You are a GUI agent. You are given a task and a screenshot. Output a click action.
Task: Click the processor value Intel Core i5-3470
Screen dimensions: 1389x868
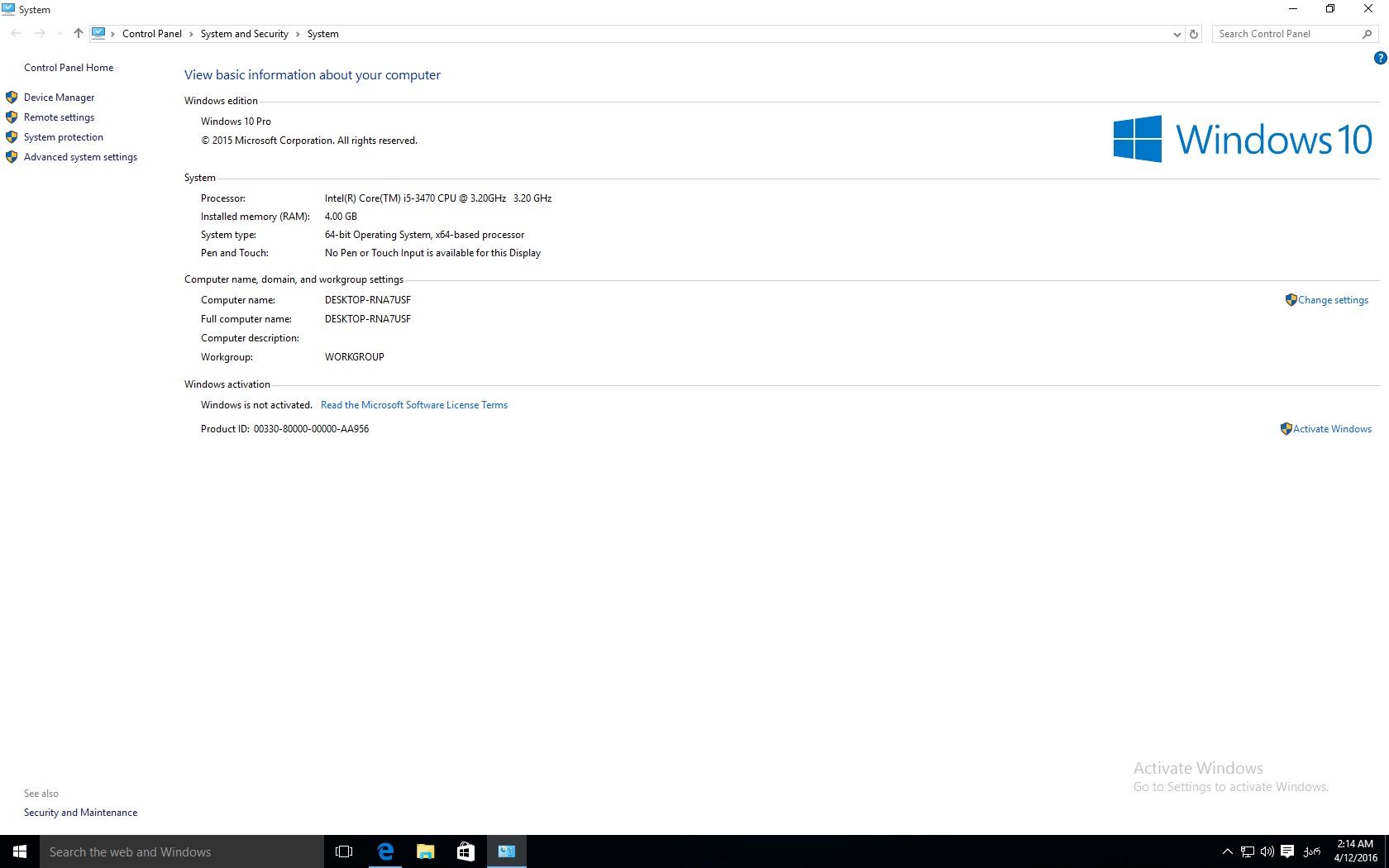click(x=438, y=198)
